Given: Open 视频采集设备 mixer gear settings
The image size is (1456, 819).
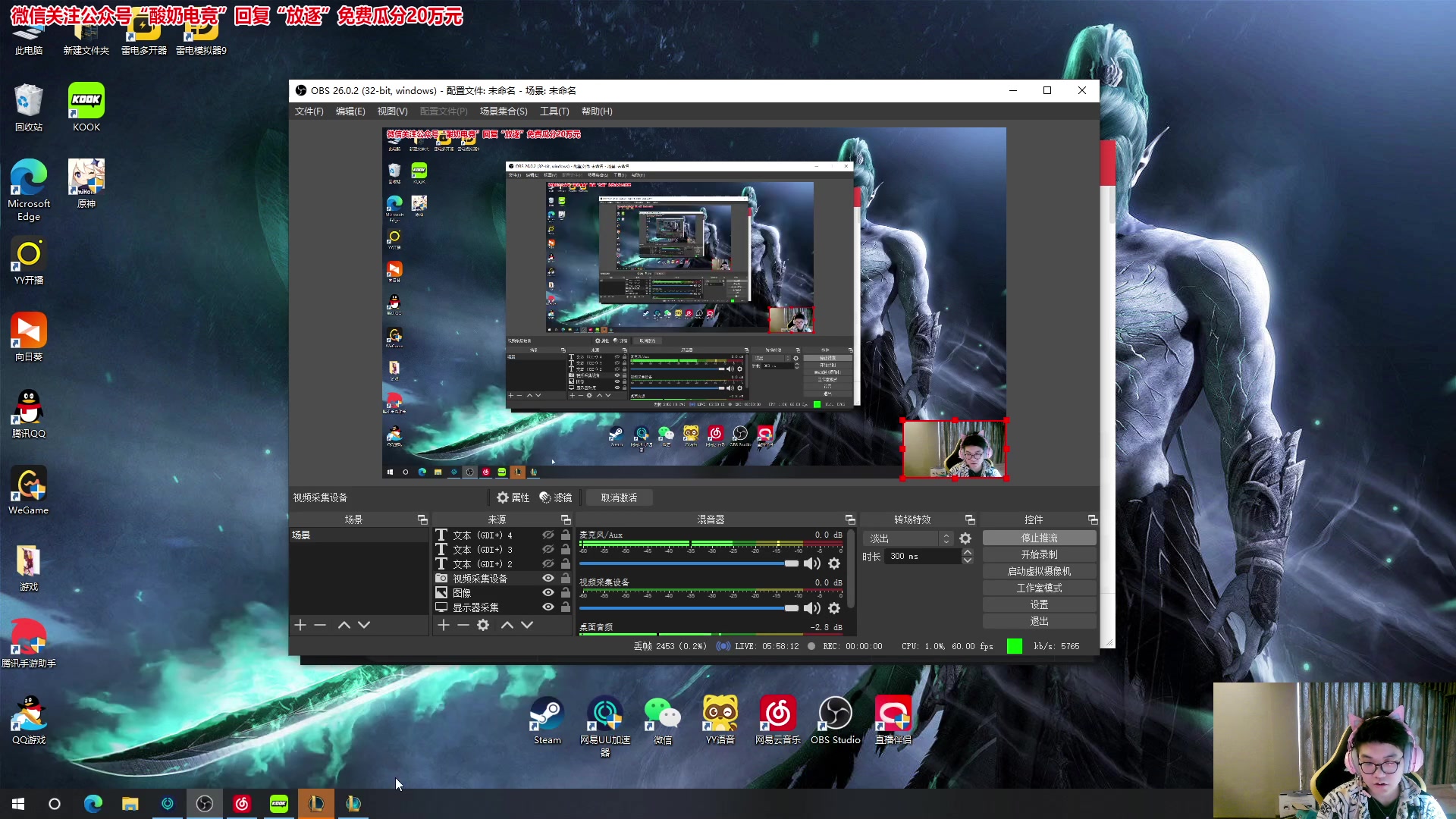Looking at the screenshot, I should click(x=834, y=608).
